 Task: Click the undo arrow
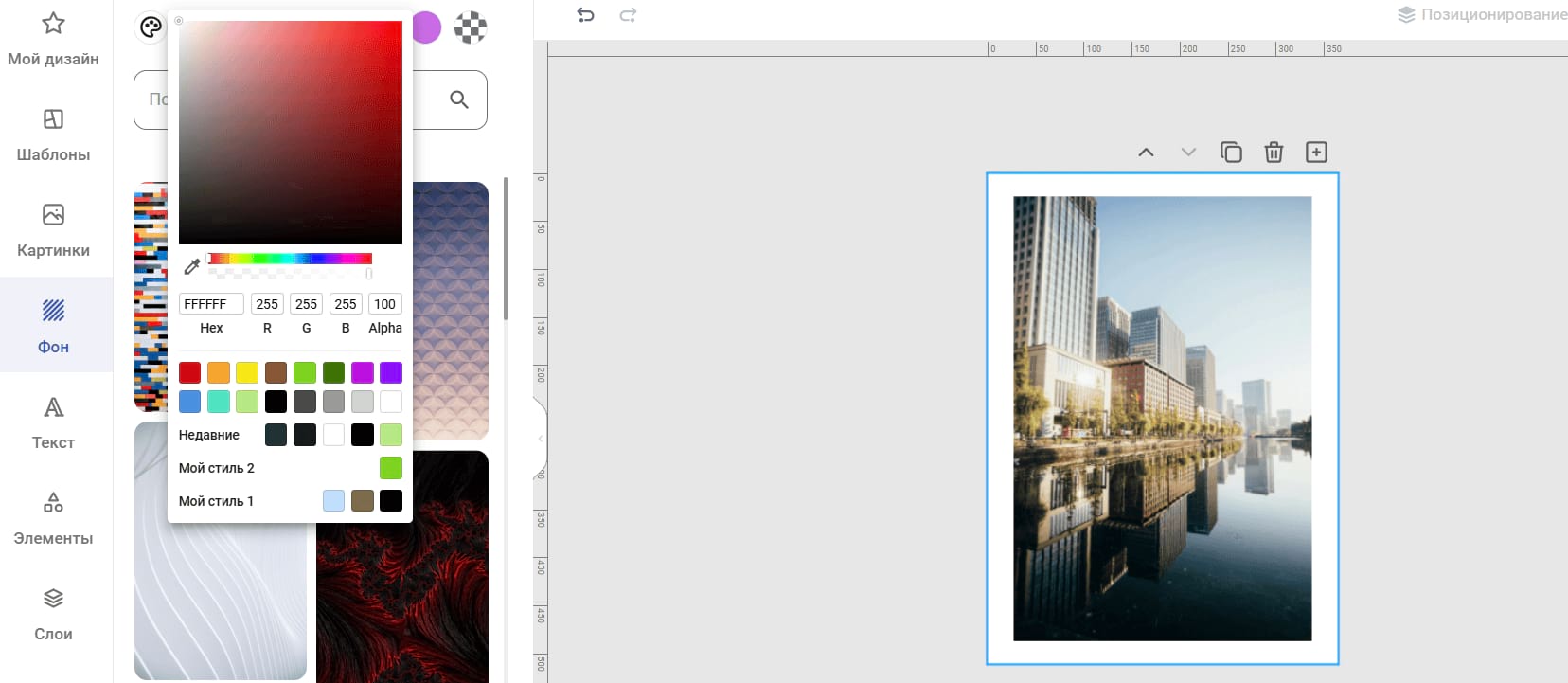[x=585, y=15]
